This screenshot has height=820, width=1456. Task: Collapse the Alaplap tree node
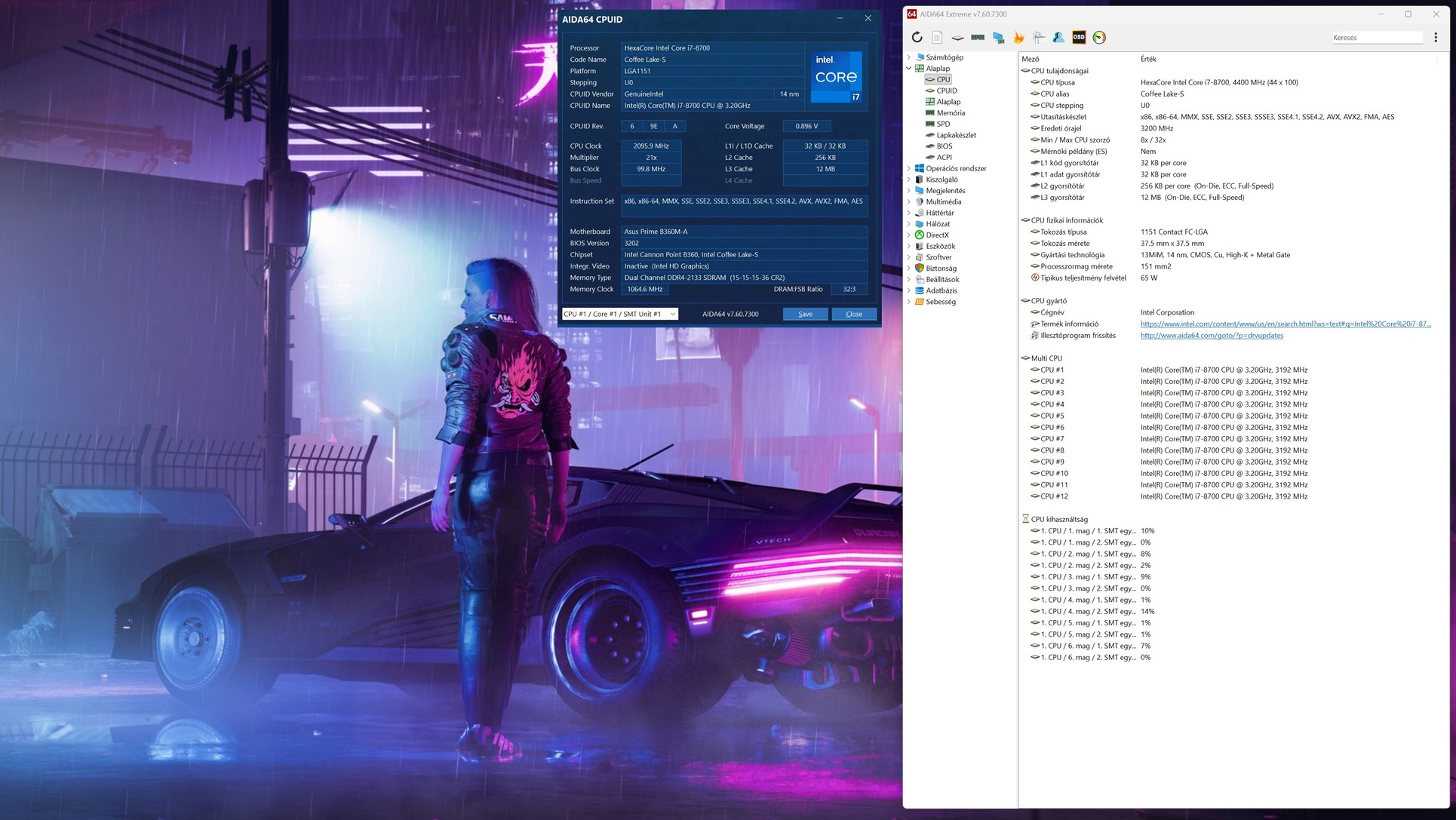point(908,69)
